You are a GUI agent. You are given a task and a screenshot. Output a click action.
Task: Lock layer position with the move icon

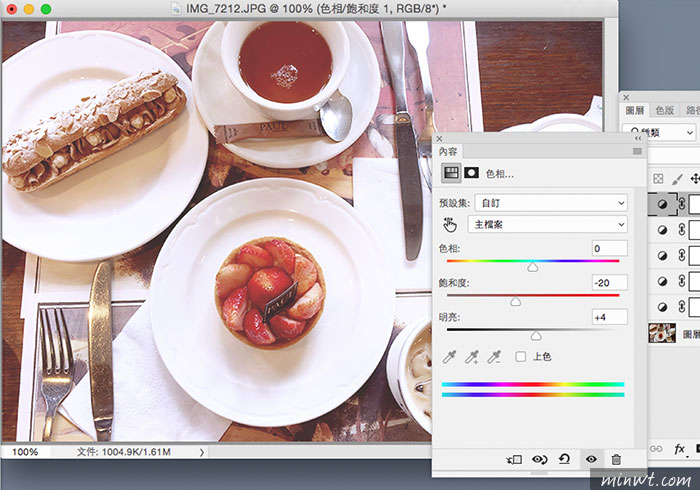[x=695, y=179]
